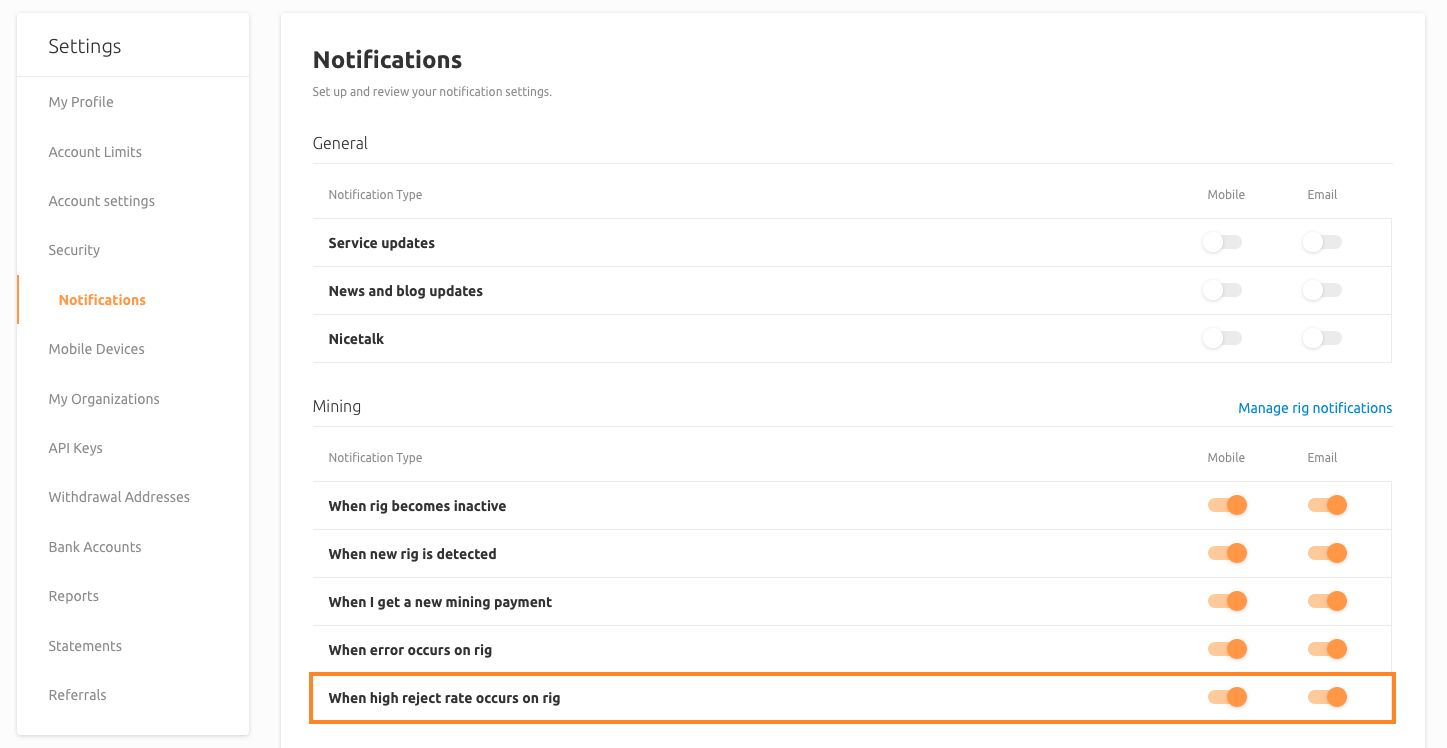Enable News and blog updates Email toggle
The image size is (1447, 748).
tap(1323, 291)
